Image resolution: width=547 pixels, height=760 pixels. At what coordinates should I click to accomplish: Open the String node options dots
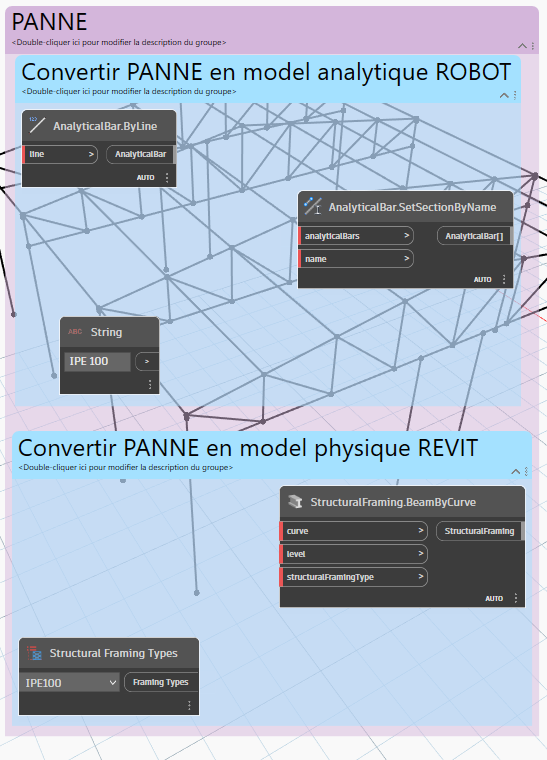(150, 384)
